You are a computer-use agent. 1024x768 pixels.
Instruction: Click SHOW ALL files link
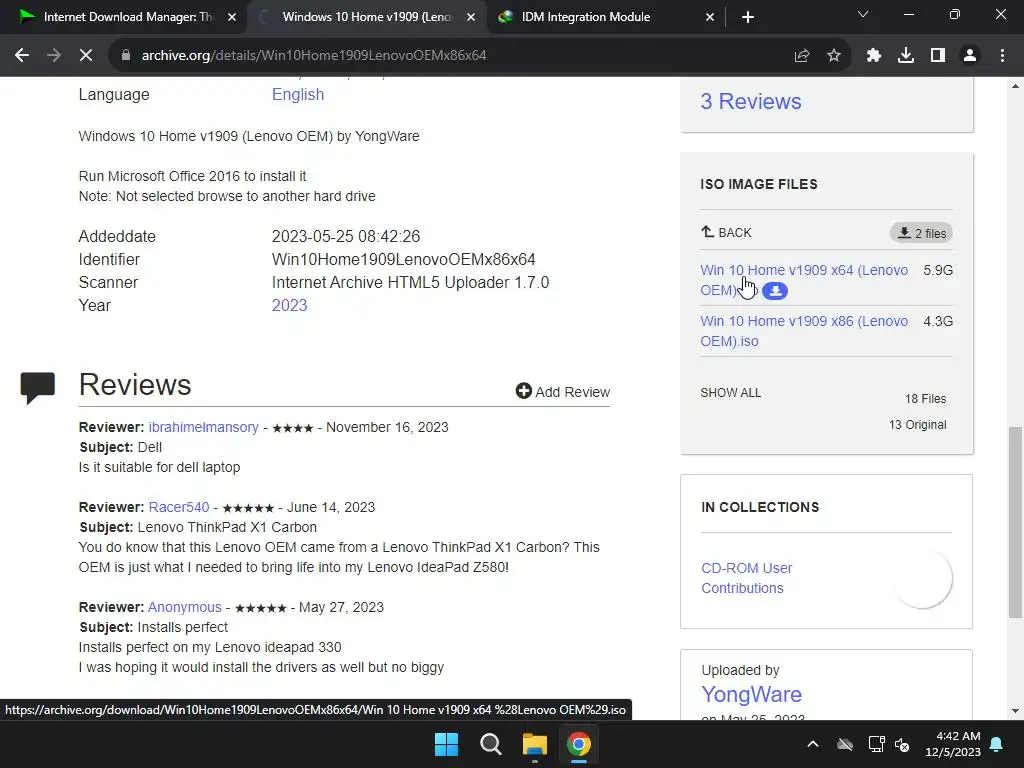coord(731,392)
